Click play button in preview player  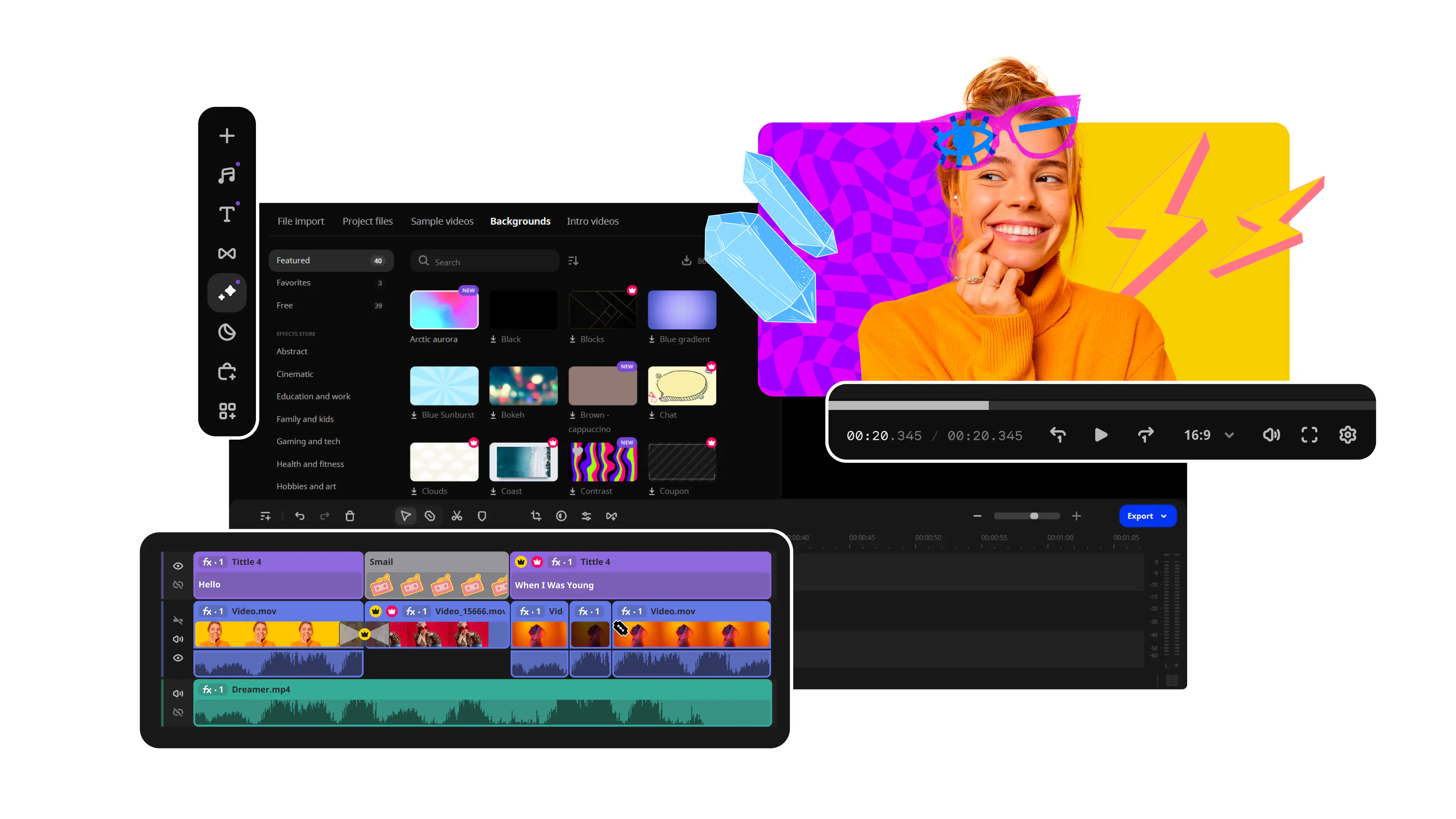1098,435
